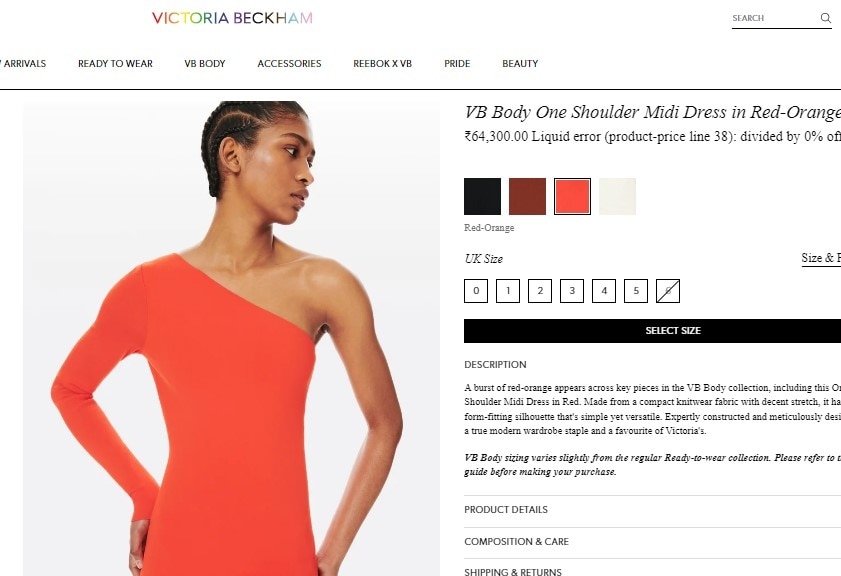This screenshot has height=576, width=841.
Task: Select crossed-out size 6 option
Action: point(668,291)
